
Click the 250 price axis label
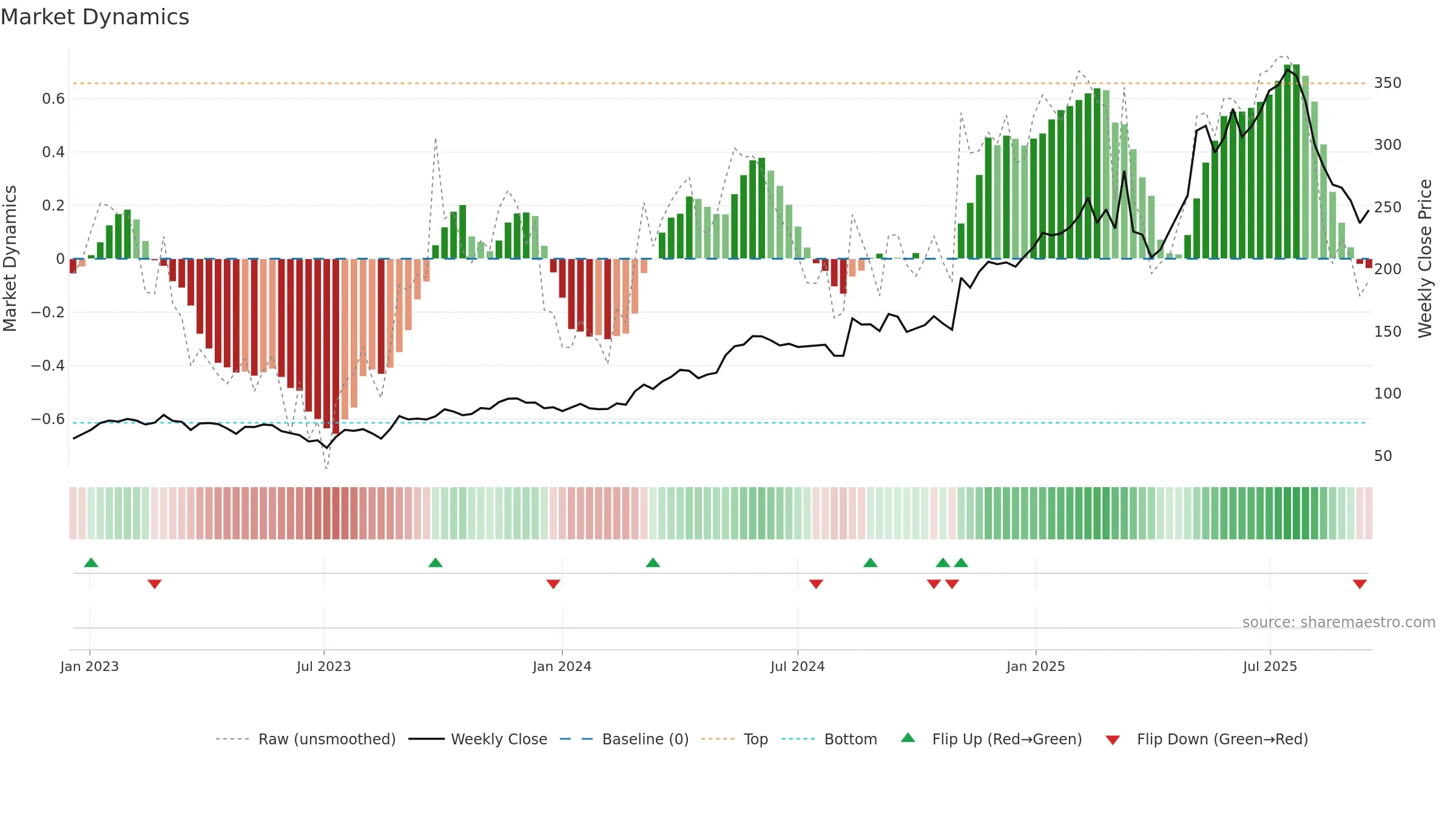point(1388,207)
